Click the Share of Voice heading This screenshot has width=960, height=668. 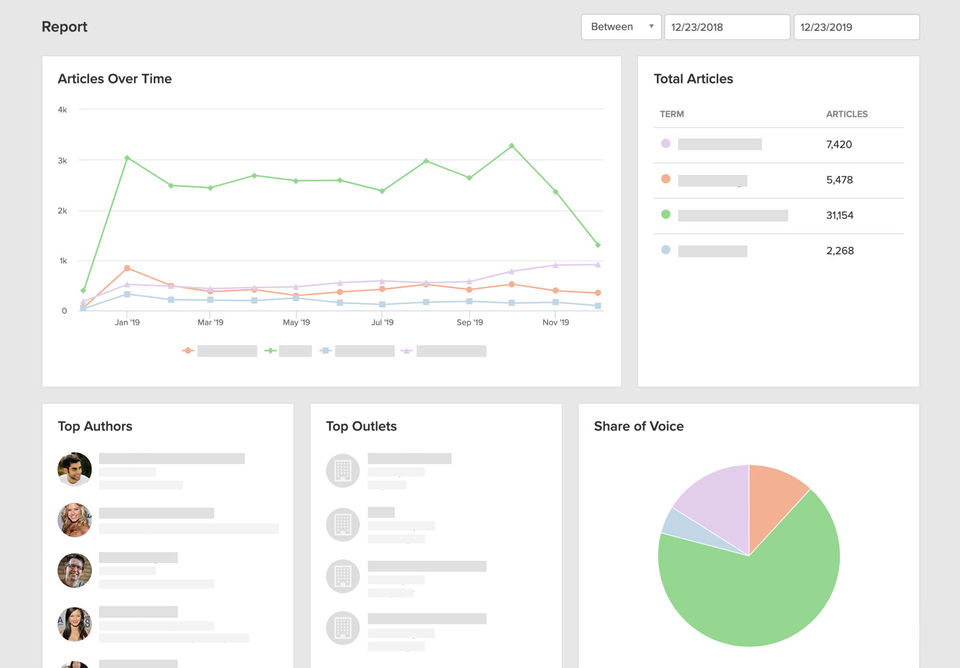639,426
